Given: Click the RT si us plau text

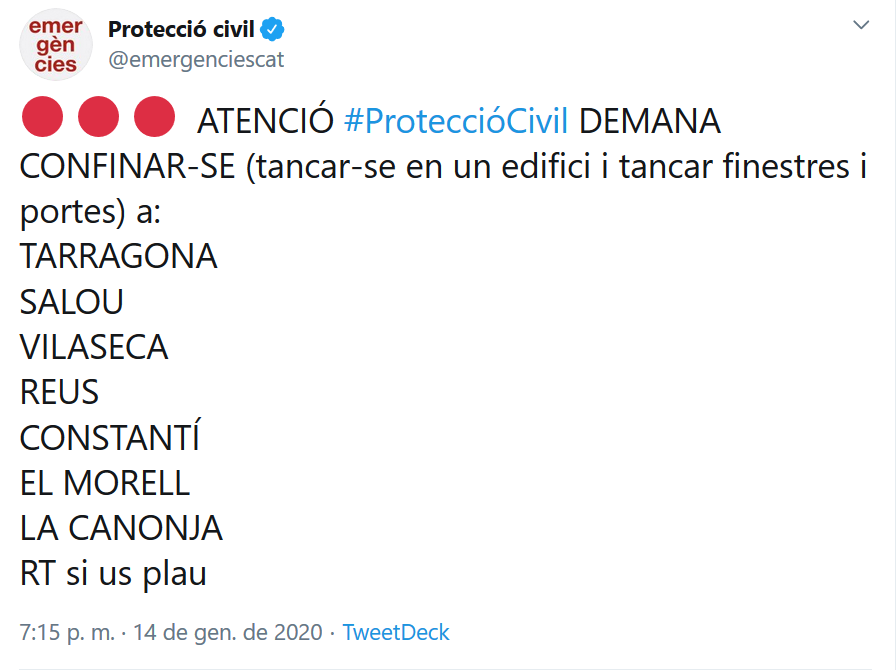Looking at the screenshot, I should 113,573.
